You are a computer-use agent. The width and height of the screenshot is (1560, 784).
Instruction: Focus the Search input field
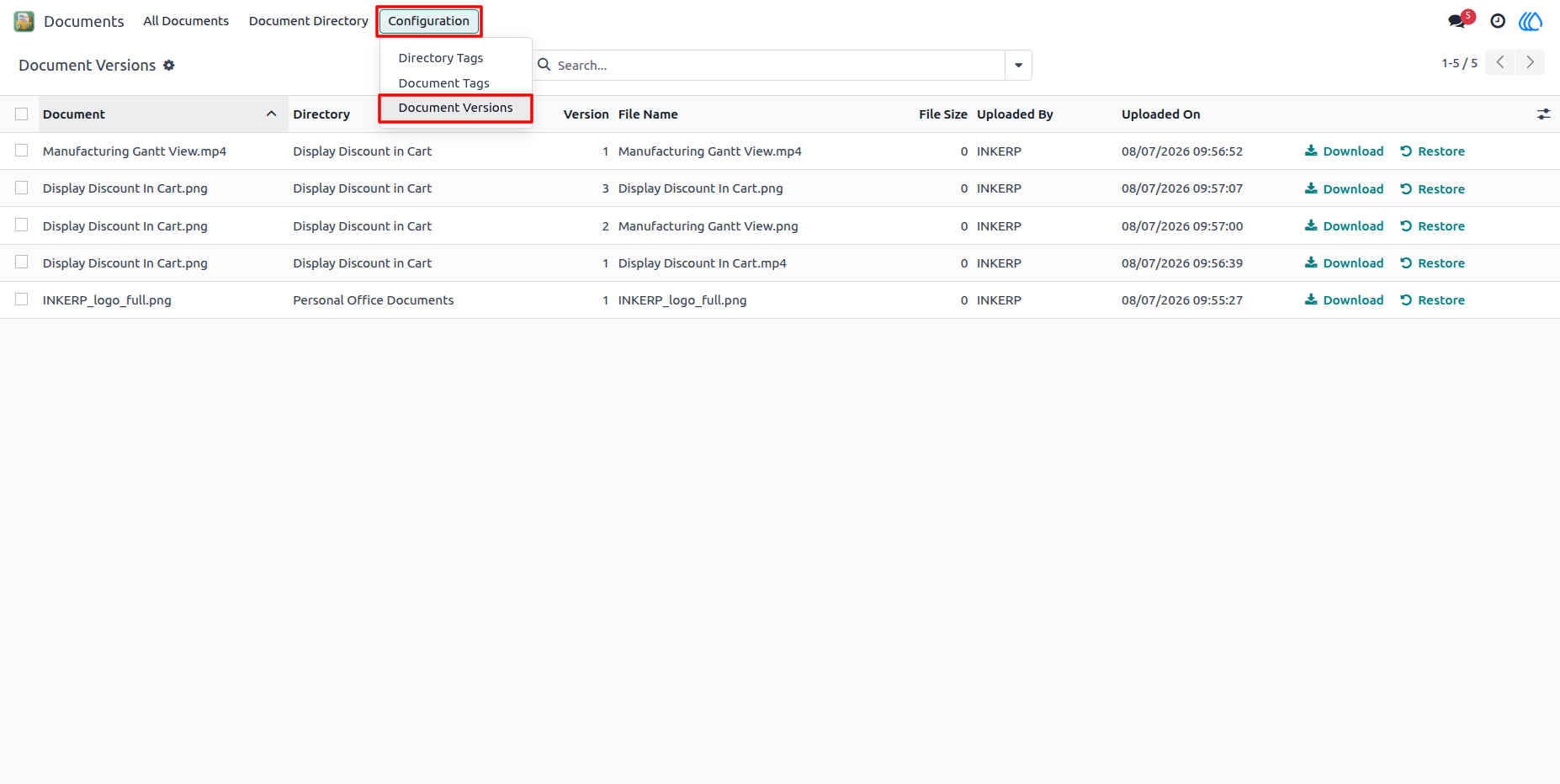point(777,65)
